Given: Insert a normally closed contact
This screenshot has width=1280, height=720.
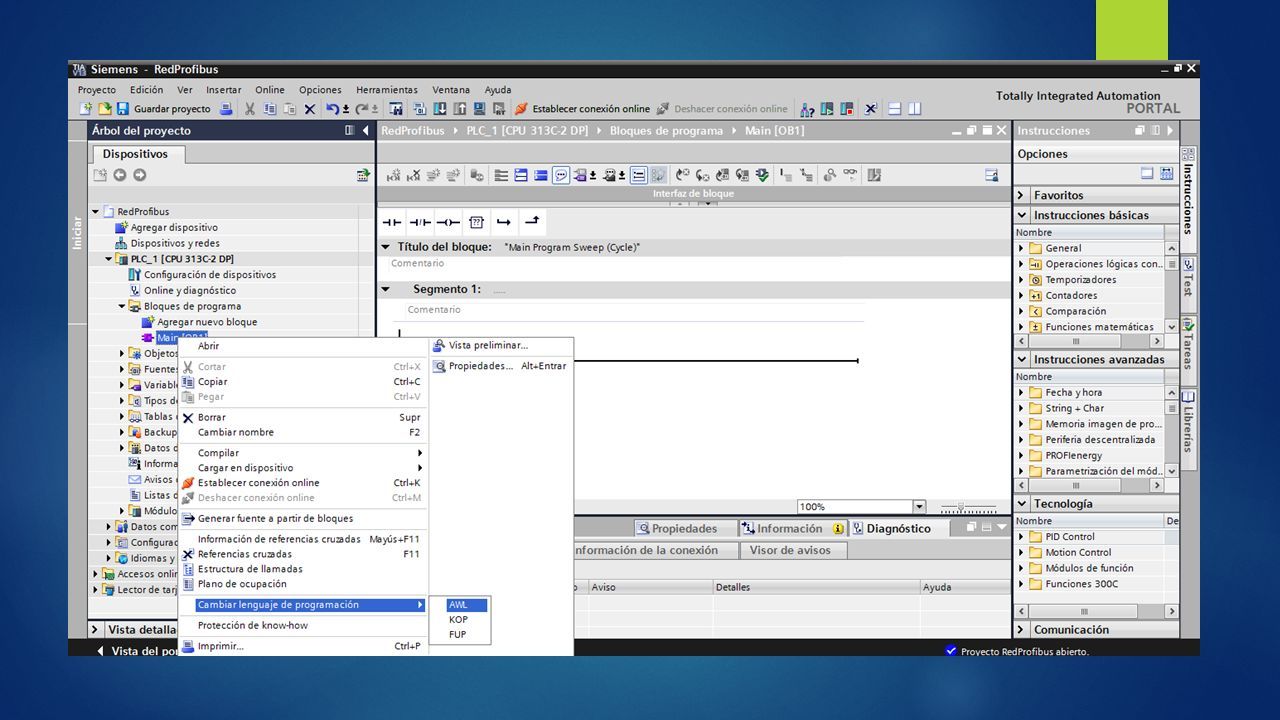Looking at the screenshot, I should [420, 222].
